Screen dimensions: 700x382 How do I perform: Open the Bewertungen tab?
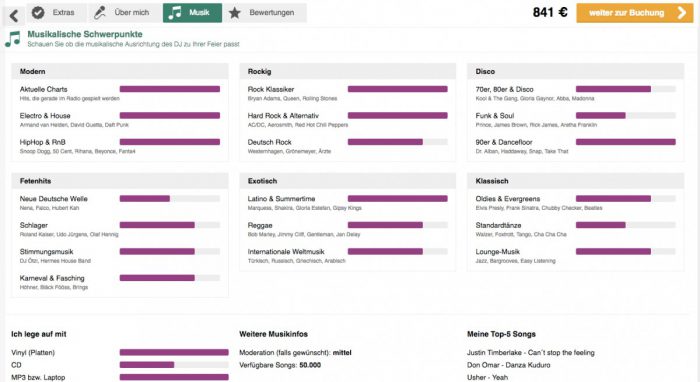point(265,12)
